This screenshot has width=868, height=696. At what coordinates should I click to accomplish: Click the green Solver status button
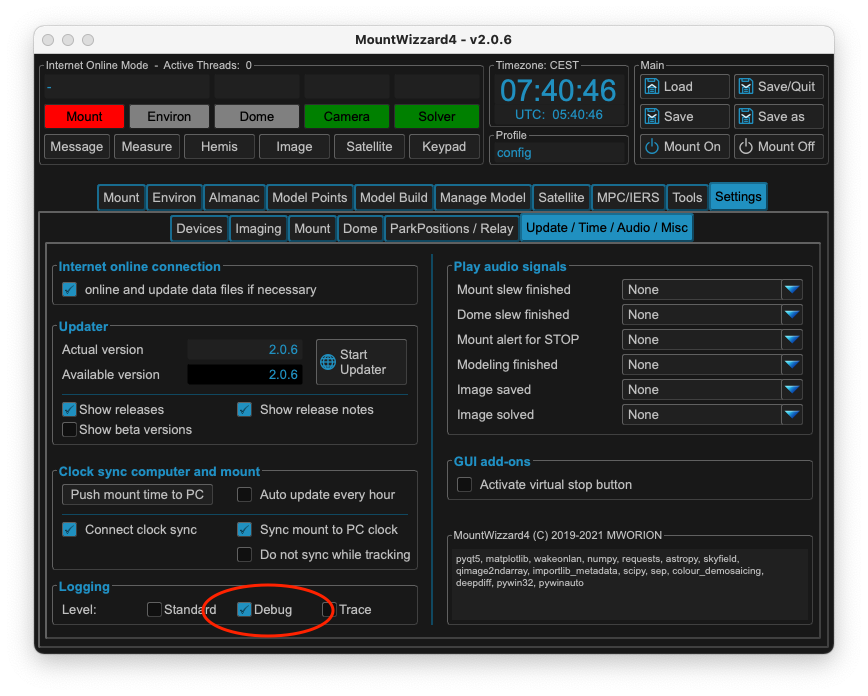coord(437,116)
